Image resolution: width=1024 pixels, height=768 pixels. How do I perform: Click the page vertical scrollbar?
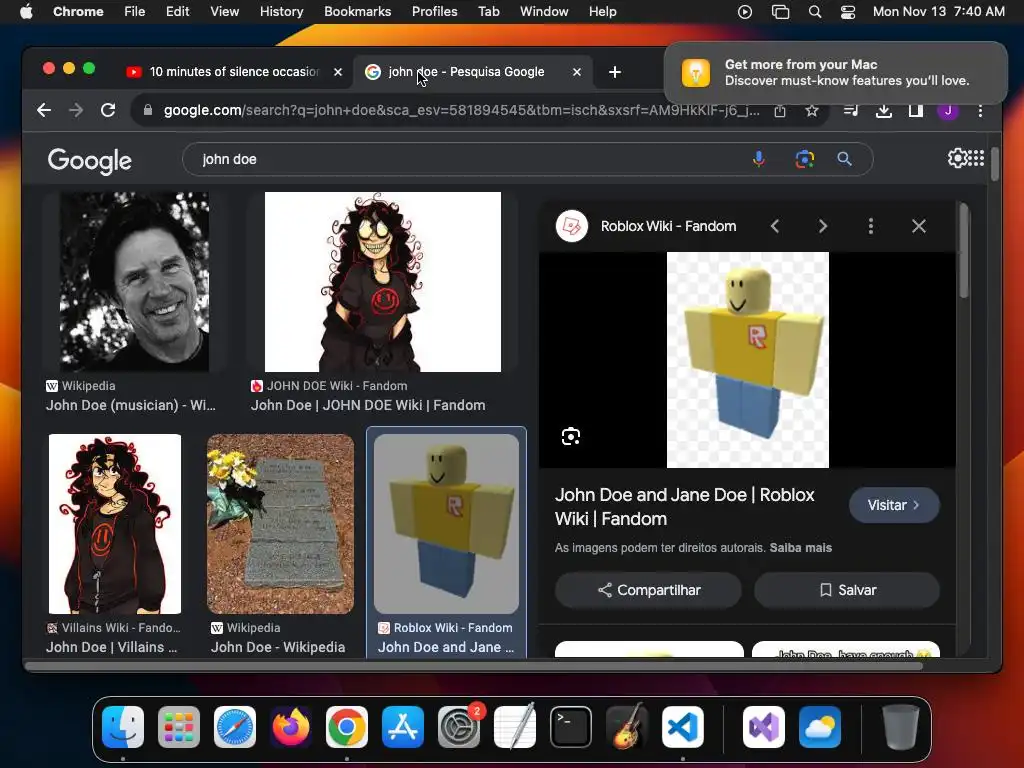[x=994, y=164]
